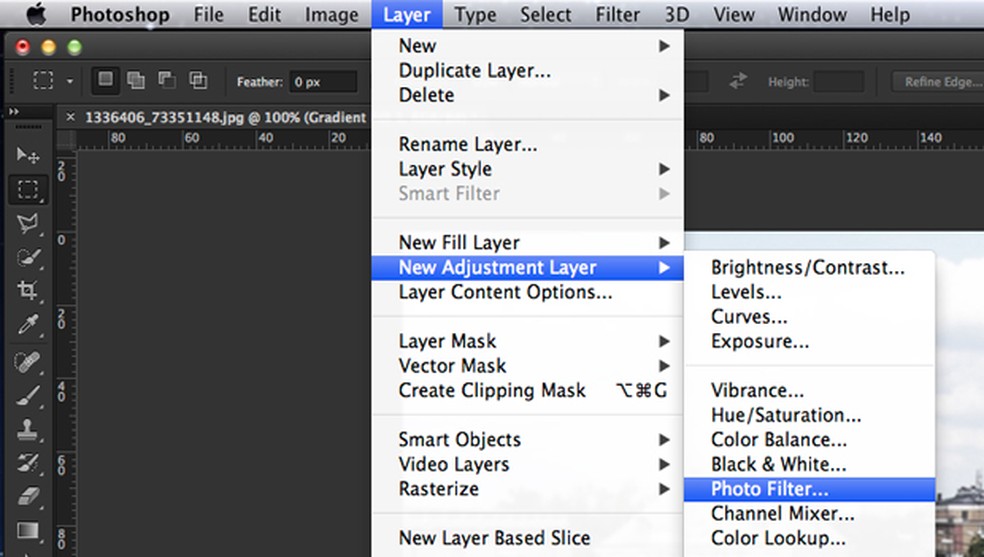
Task: Select the Crop tool
Action: pos(28,290)
